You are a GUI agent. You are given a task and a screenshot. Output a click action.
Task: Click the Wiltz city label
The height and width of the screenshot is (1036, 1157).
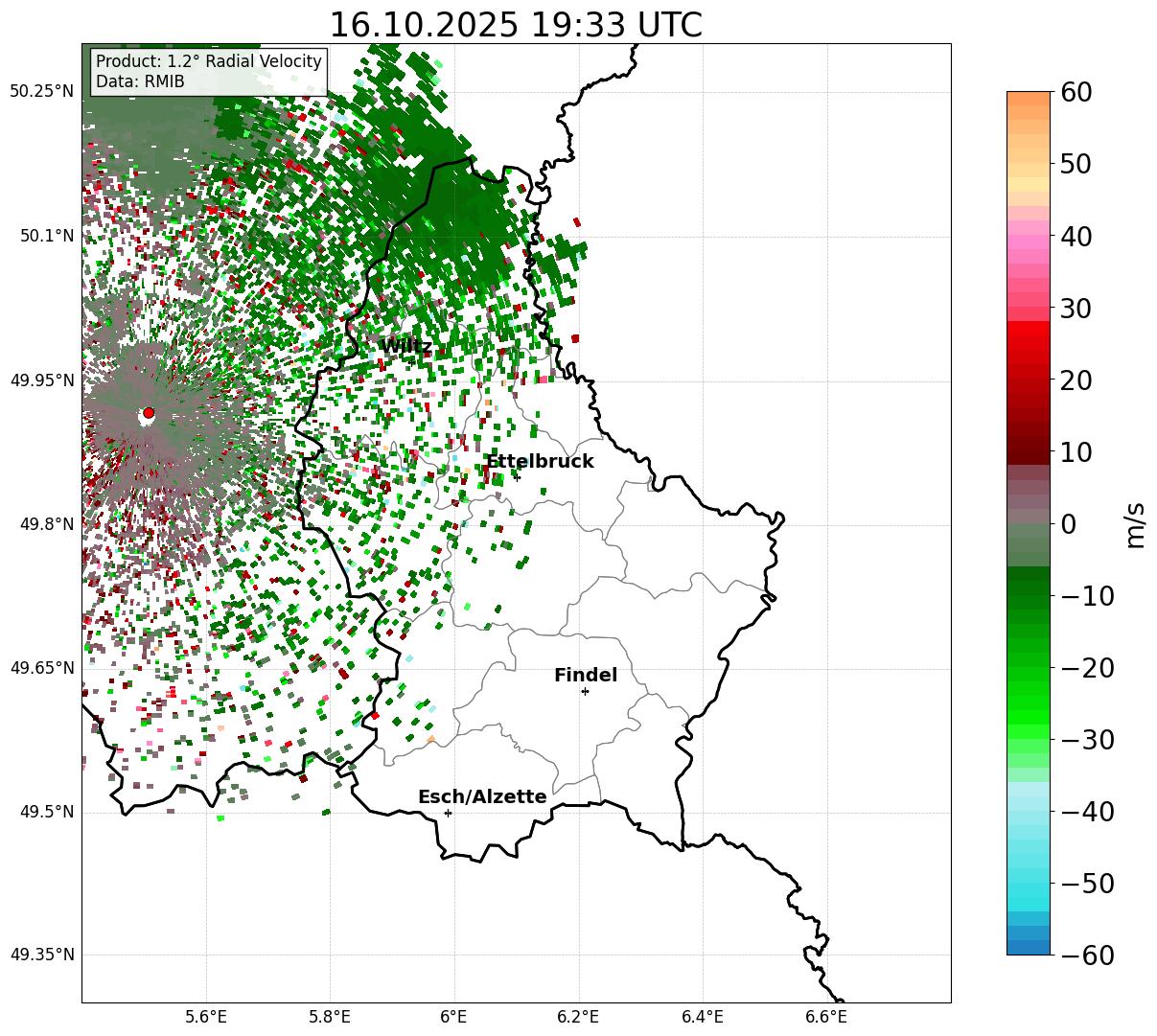click(x=405, y=346)
